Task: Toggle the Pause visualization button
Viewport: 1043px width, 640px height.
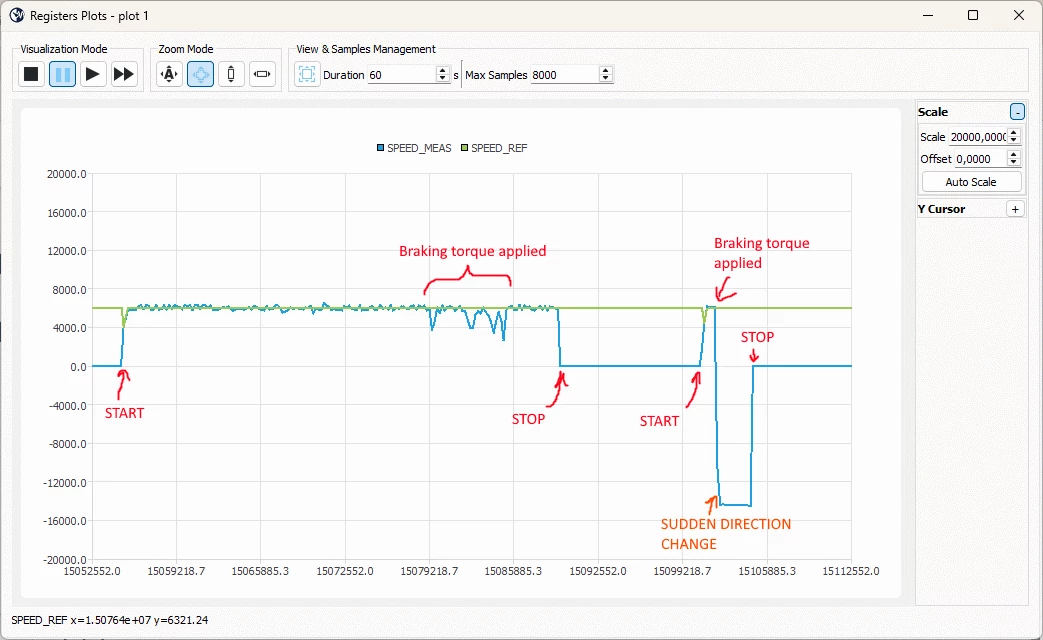Action: point(63,74)
